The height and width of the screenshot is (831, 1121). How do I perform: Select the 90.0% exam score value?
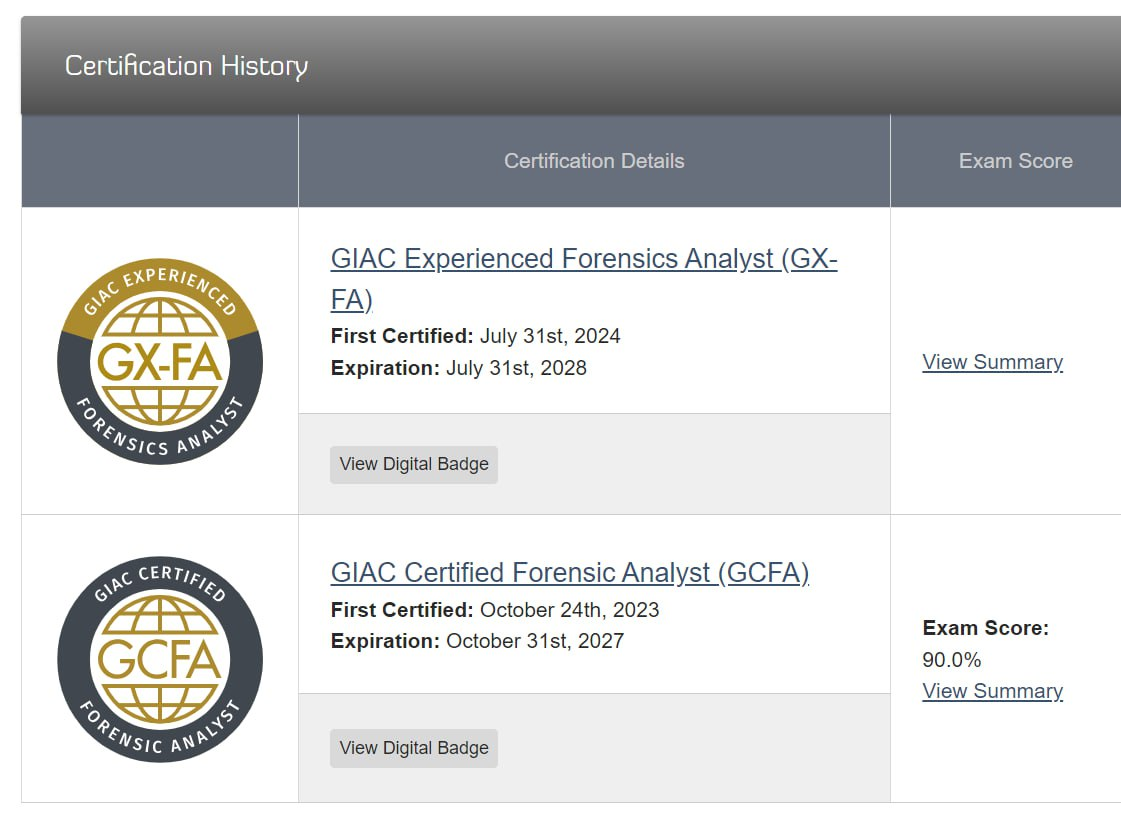(952, 659)
